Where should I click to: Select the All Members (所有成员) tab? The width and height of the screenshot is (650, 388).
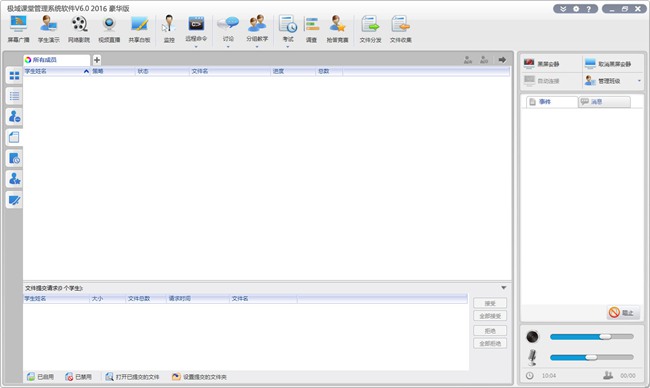(56, 60)
